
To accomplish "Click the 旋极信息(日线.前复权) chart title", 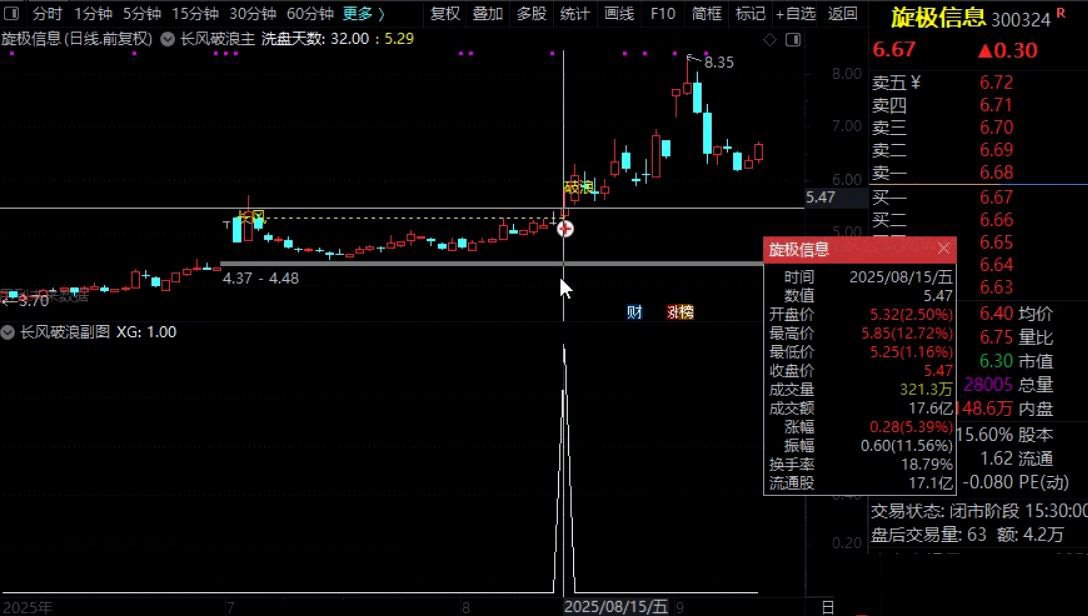I will (x=76, y=39).
